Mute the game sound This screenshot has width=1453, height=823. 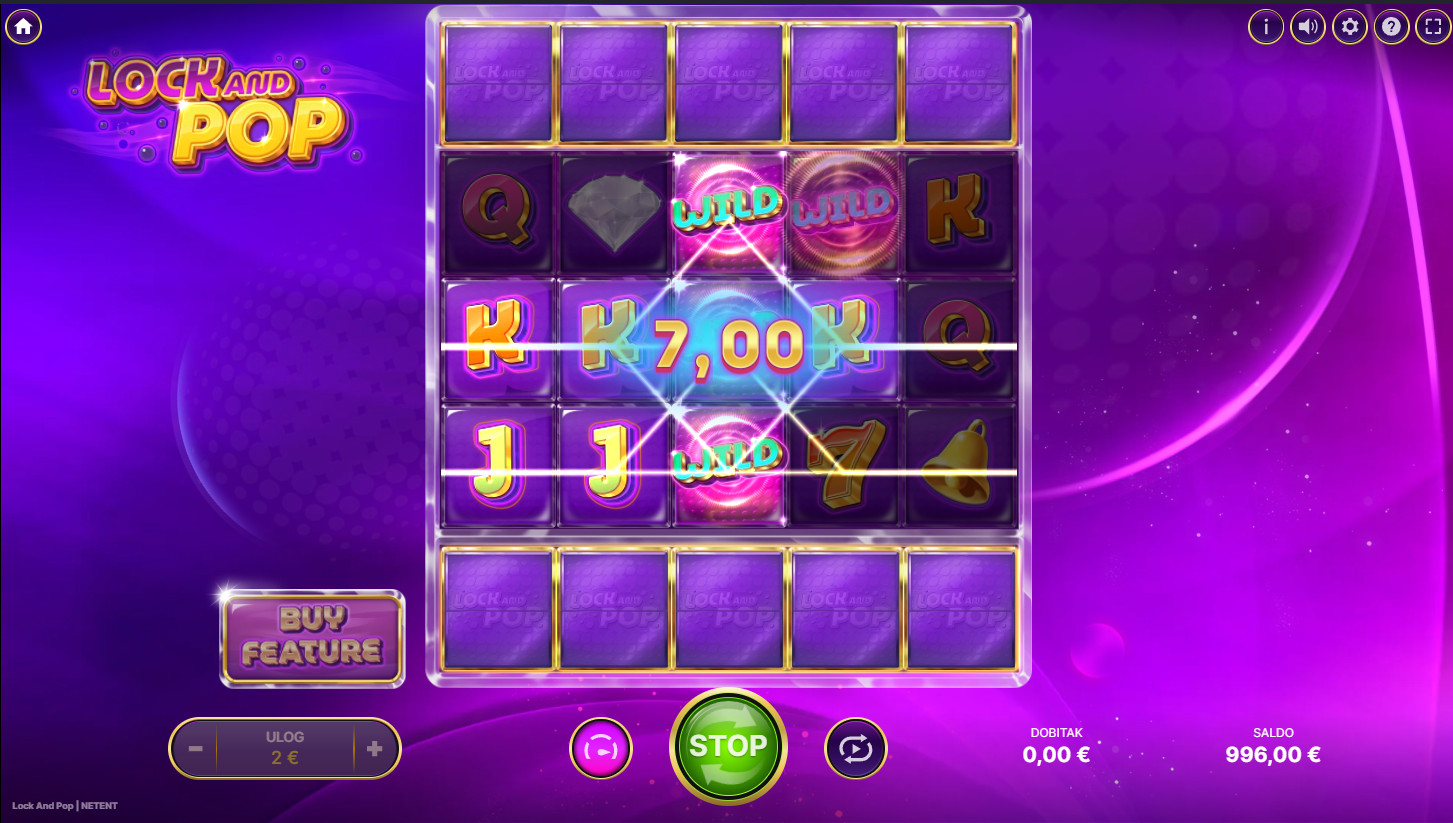click(x=1308, y=27)
